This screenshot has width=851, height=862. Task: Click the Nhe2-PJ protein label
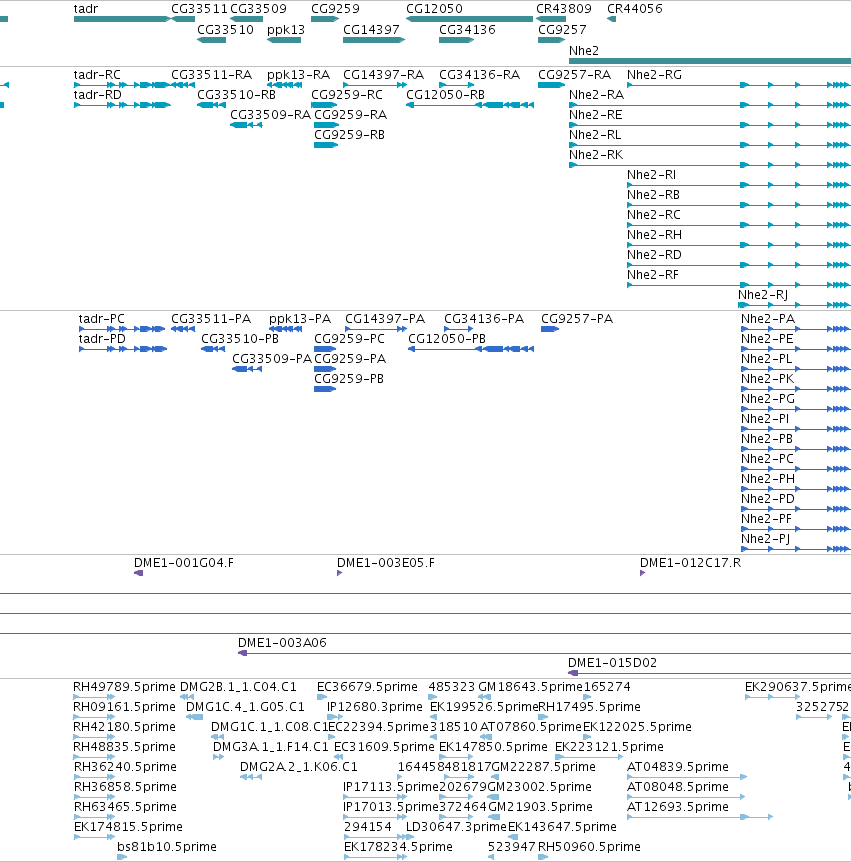coord(766,539)
